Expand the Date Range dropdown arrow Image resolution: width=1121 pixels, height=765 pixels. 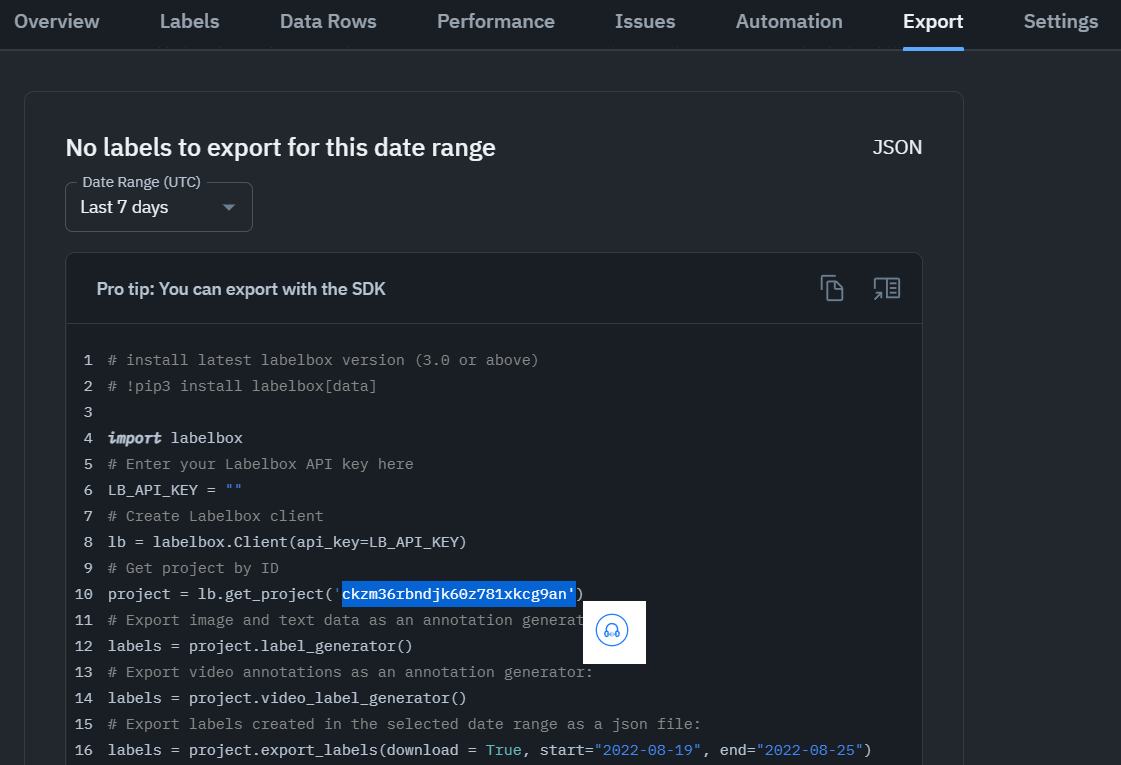[229, 207]
